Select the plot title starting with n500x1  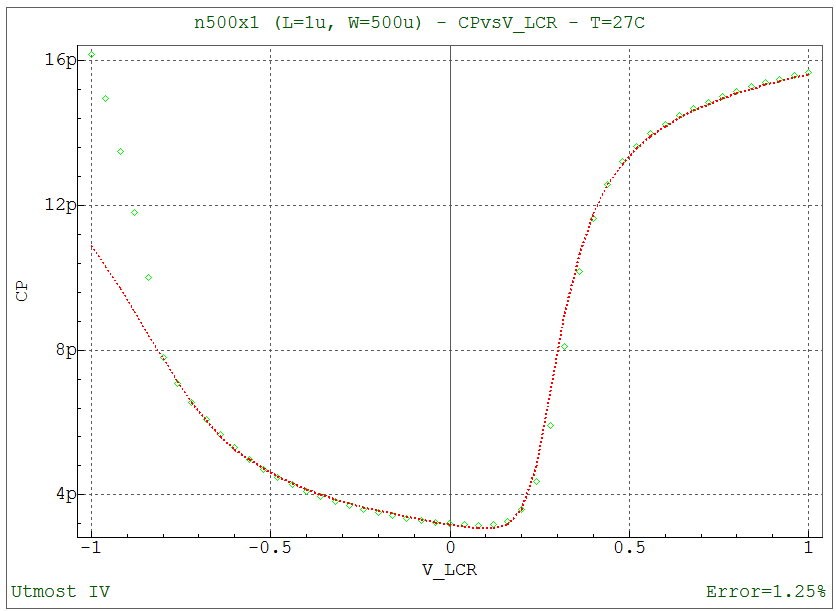click(x=419, y=23)
